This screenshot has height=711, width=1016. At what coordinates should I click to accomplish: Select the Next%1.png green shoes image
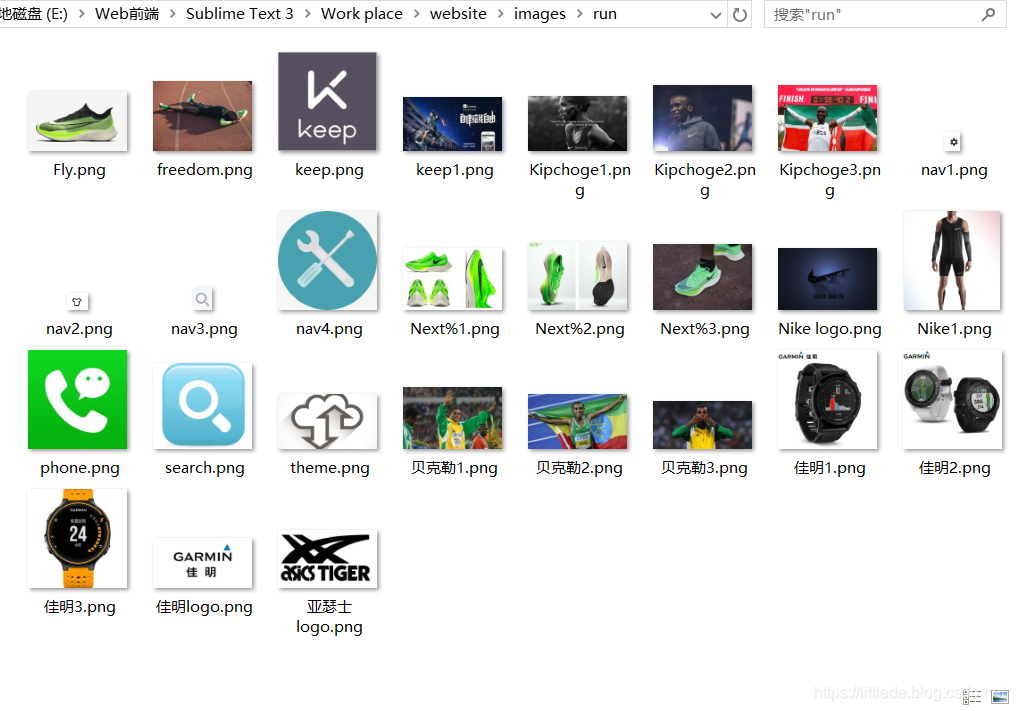pos(452,279)
